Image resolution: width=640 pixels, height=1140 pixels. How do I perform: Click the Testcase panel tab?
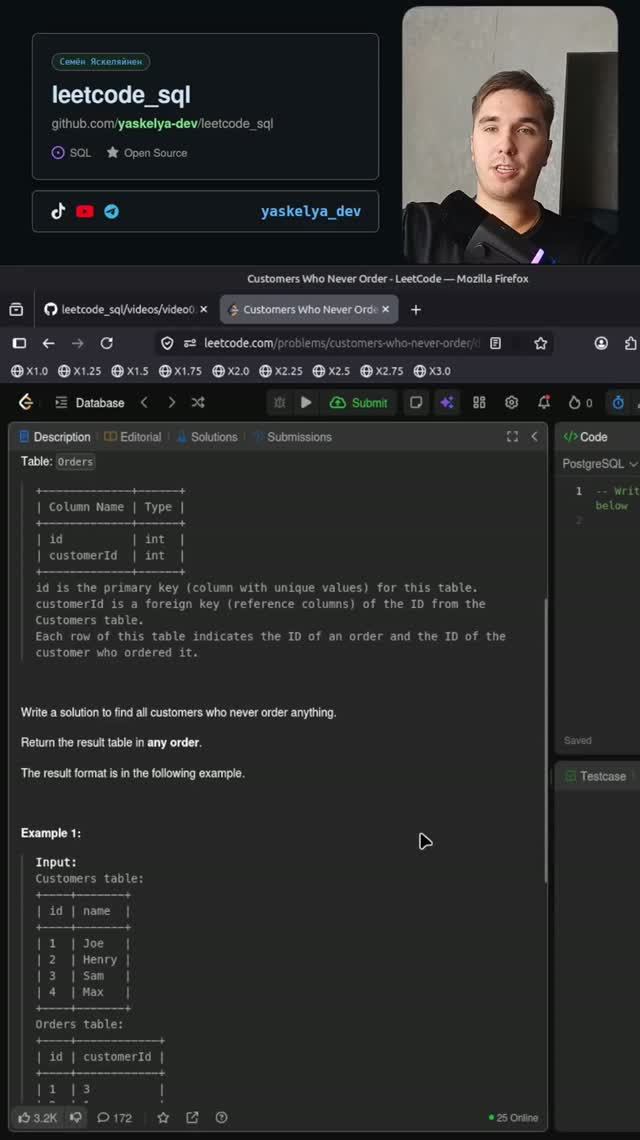click(x=596, y=776)
